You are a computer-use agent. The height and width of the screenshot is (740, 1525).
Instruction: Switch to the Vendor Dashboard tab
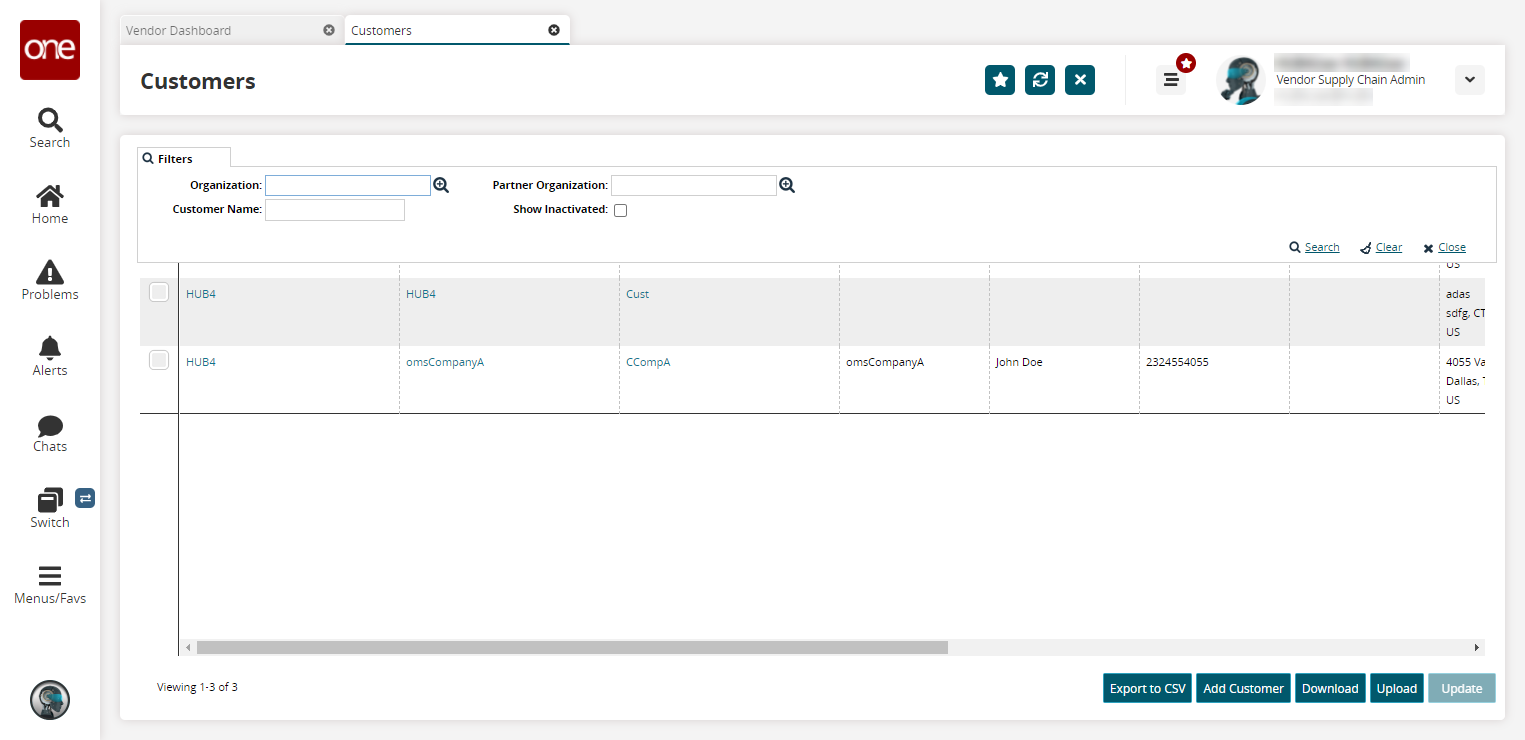[x=179, y=30]
